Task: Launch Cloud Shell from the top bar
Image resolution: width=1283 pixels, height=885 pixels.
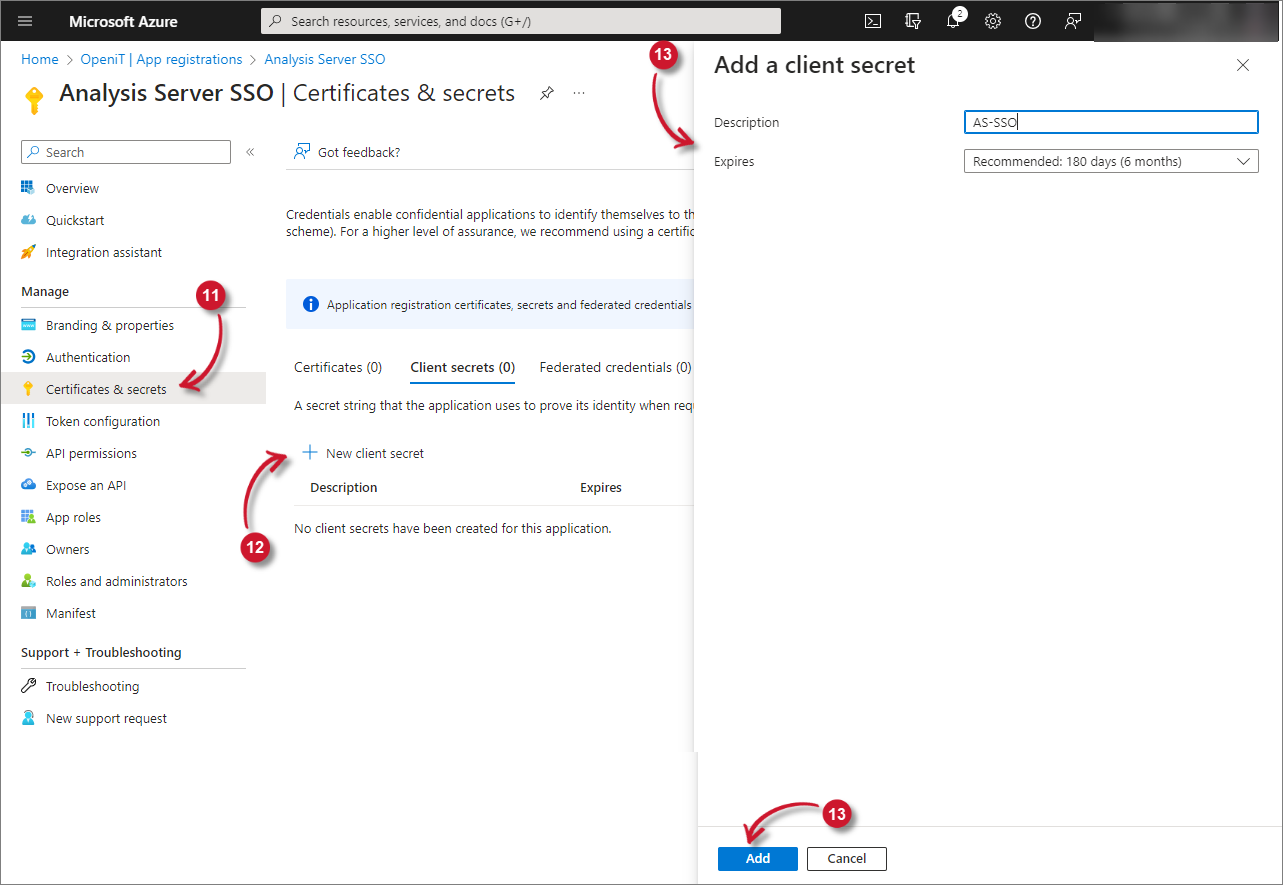Action: tap(873, 21)
